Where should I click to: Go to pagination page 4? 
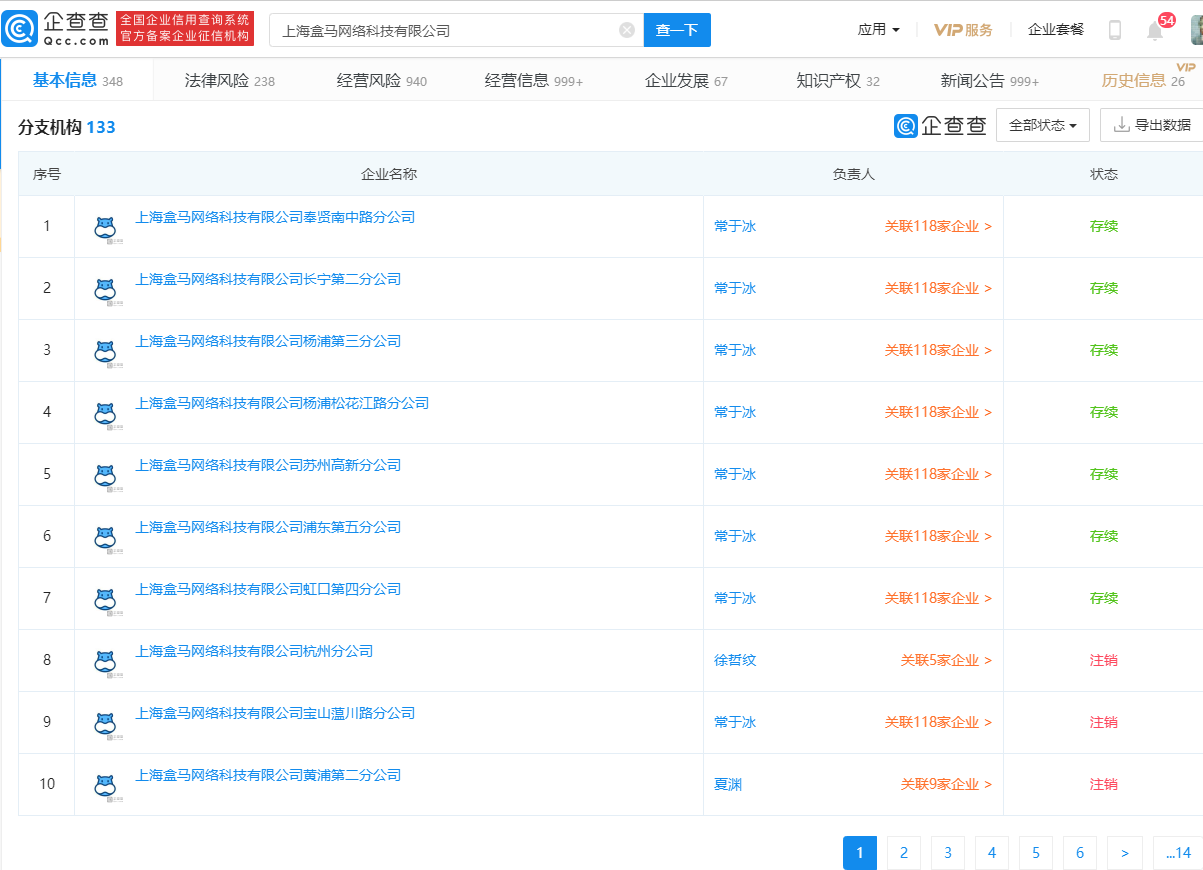coord(992,853)
